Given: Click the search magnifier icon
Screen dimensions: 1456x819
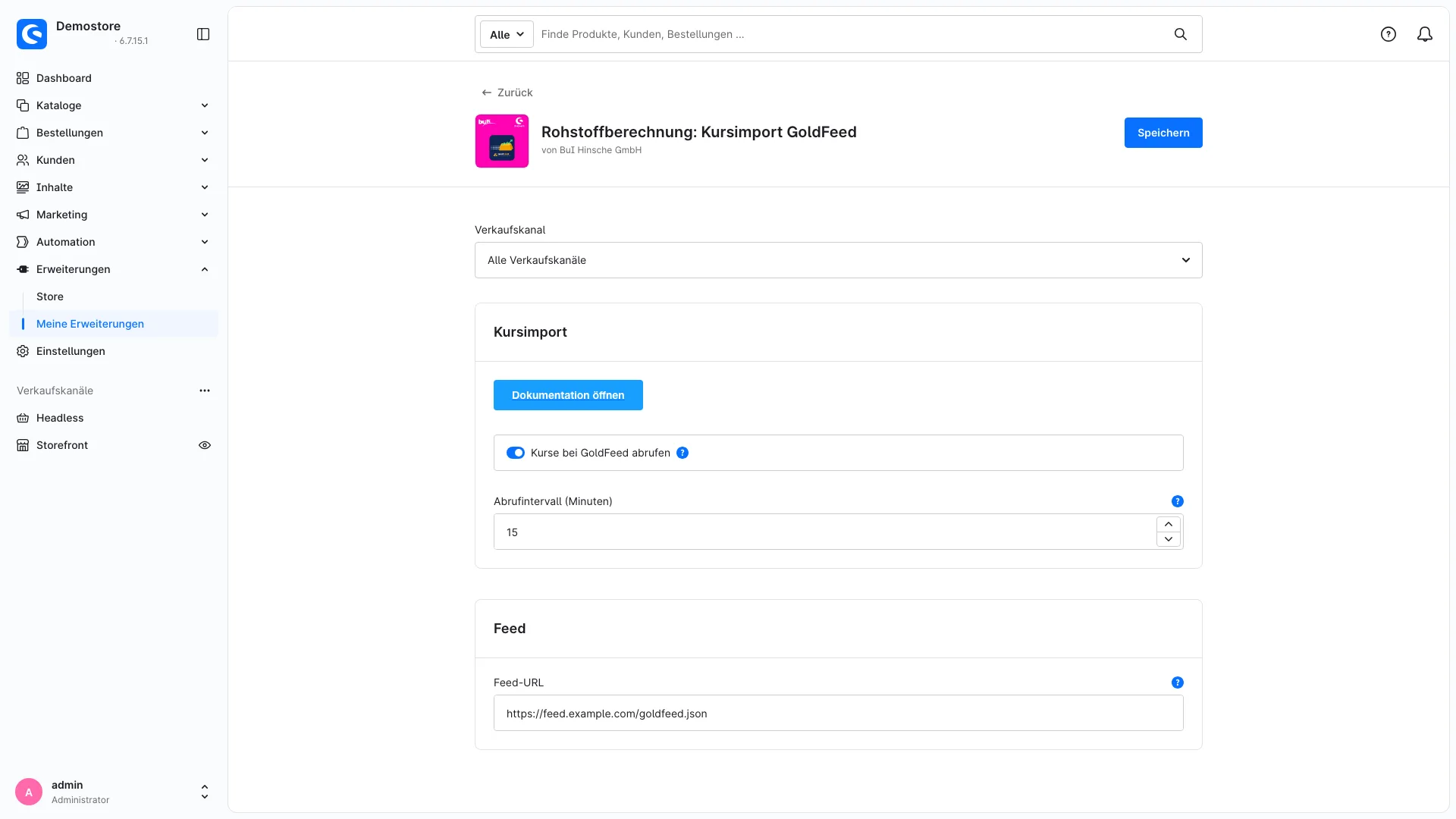Looking at the screenshot, I should point(1181,34).
